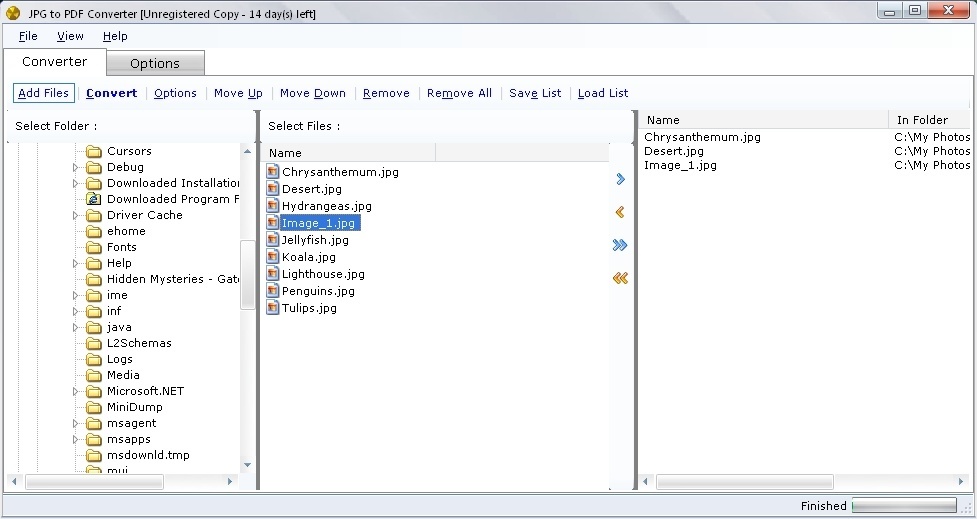The width and height of the screenshot is (977, 519).
Task: Click the folder tree horizontal scrollbar thumb
Action: tap(94, 482)
